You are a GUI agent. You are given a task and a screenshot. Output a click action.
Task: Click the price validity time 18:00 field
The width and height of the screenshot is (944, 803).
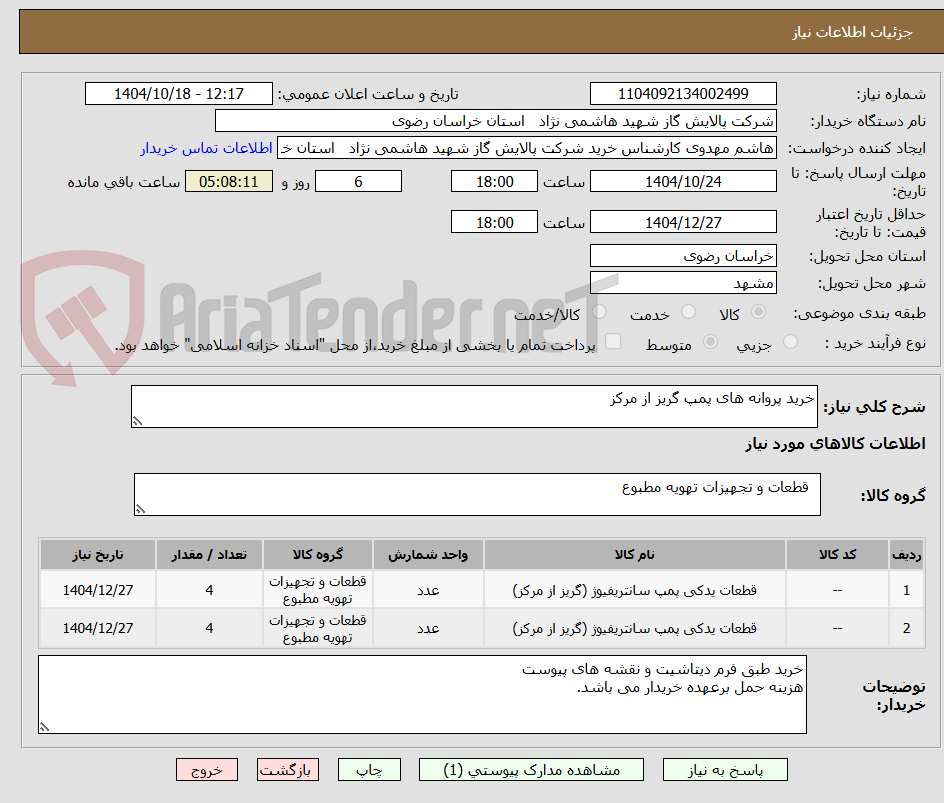click(494, 222)
